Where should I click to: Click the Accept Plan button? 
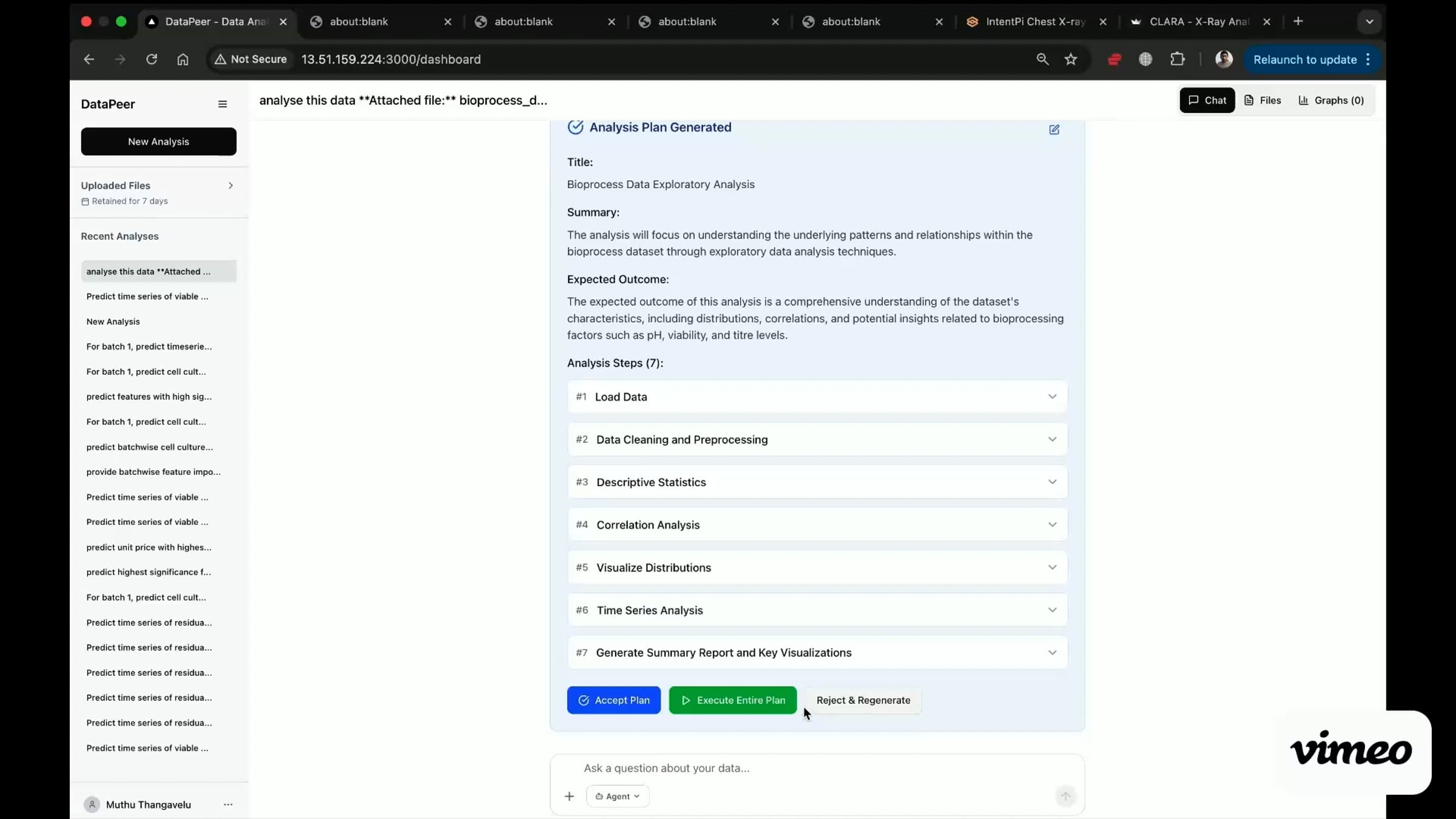point(613,700)
